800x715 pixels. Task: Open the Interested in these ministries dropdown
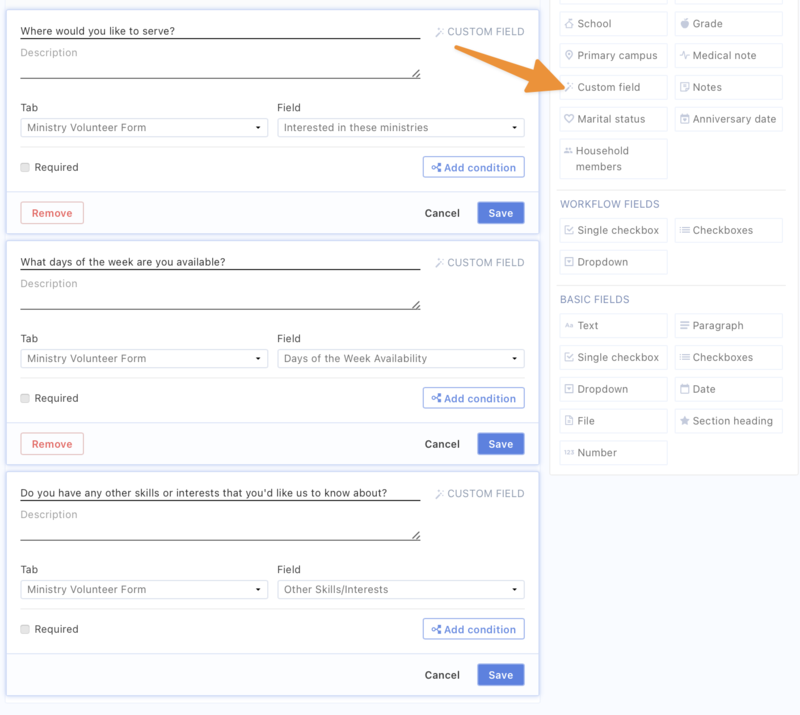click(400, 127)
